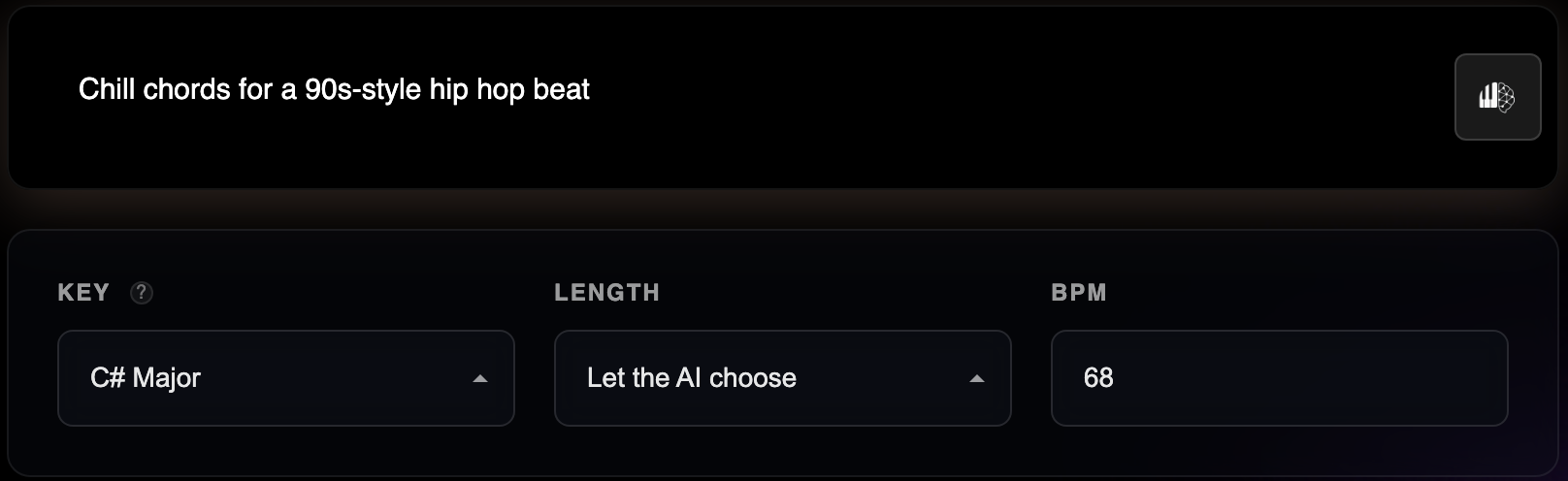Click the BPM label
The height and width of the screenshot is (481, 1568).
coord(1079,292)
